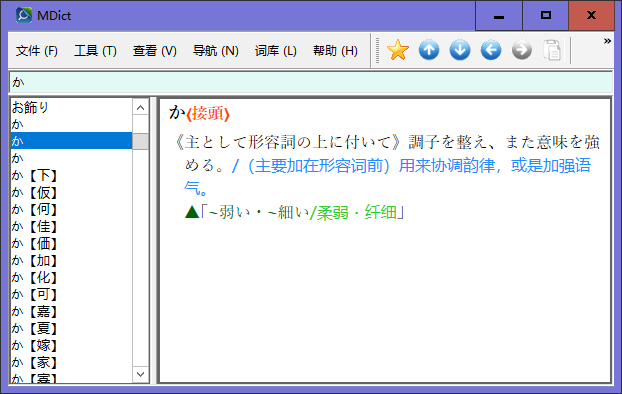The height and width of the screenshot is (394, 622).
Task: Click the MDict app icon in title bar
Action: (x=24, y=15)
